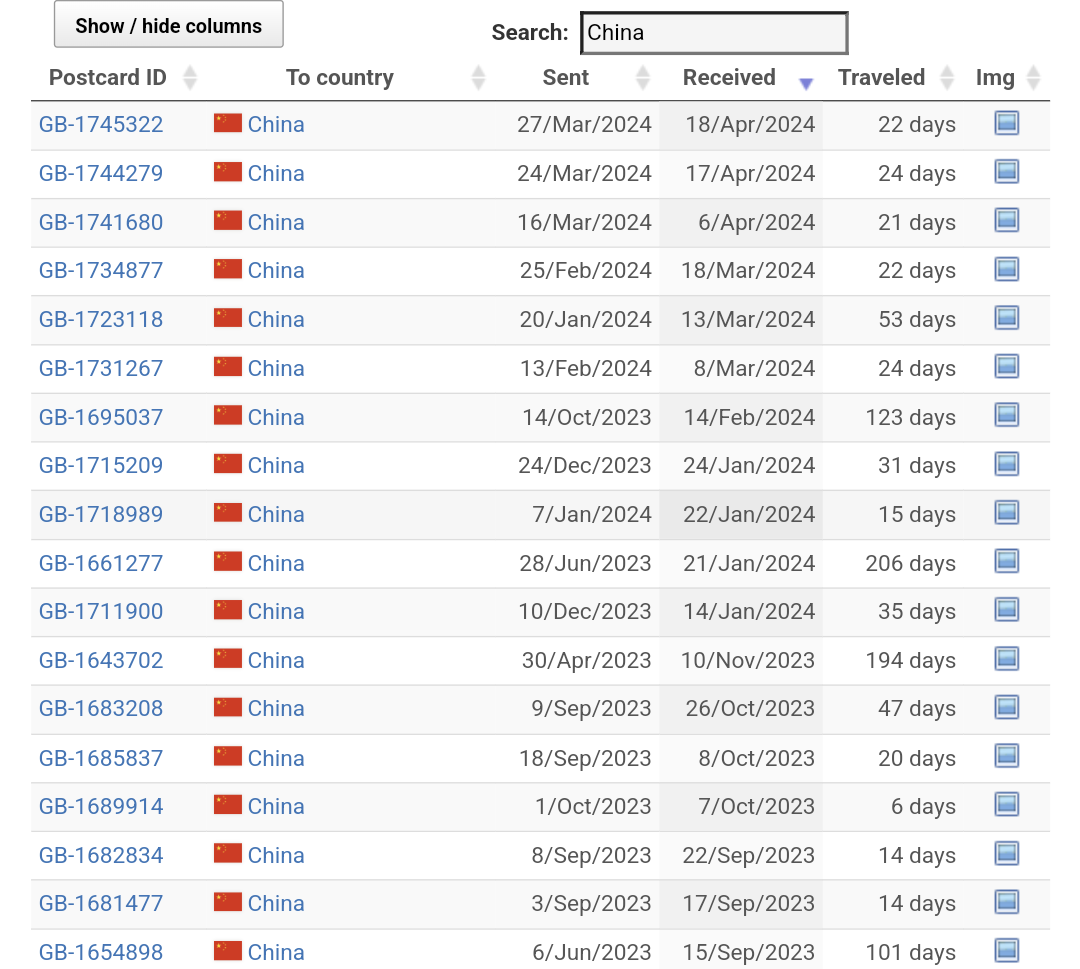
Task: Sort by Img column header
Action: pos(995,78)
